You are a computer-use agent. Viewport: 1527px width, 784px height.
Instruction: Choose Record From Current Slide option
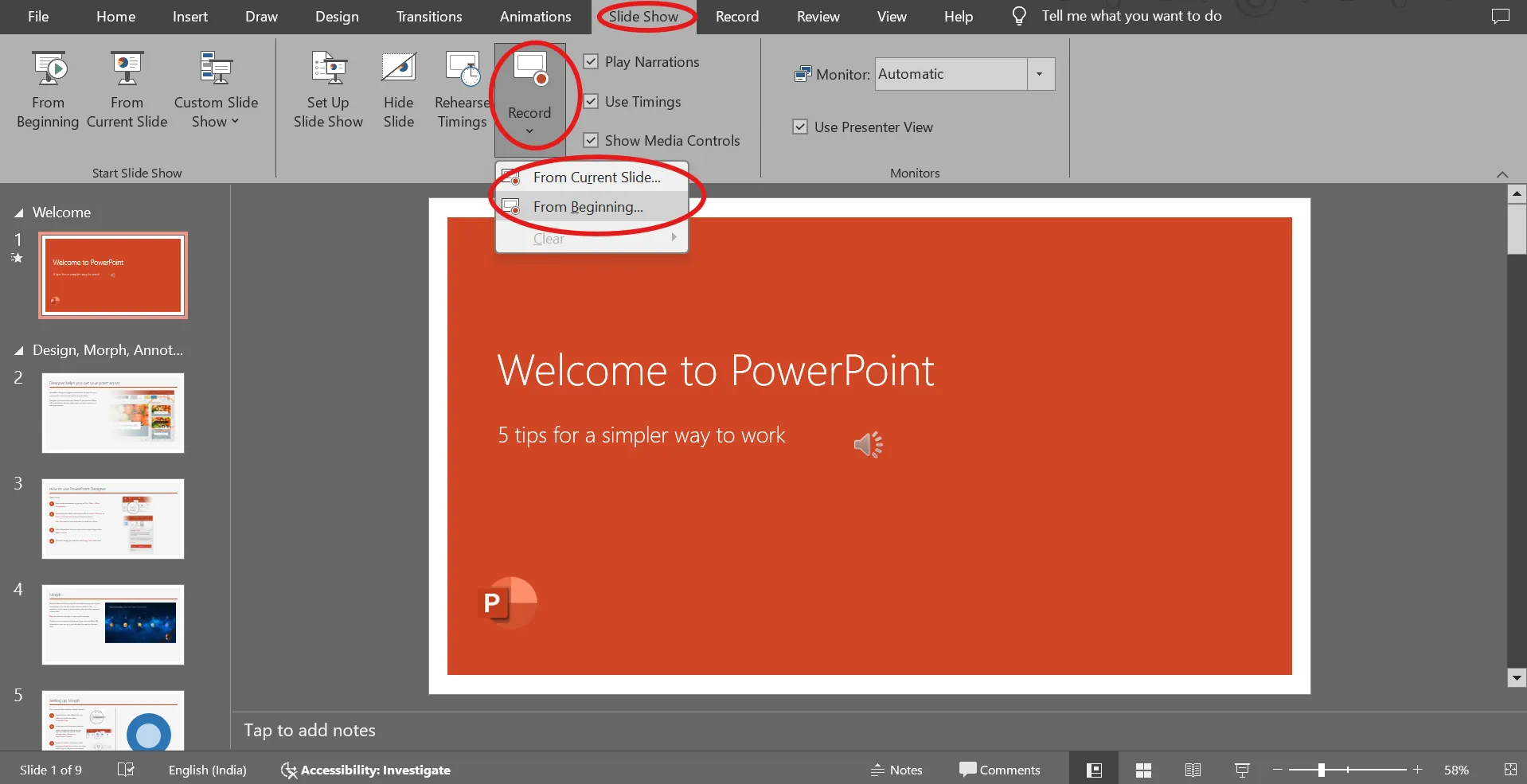(x=592, y=177)
